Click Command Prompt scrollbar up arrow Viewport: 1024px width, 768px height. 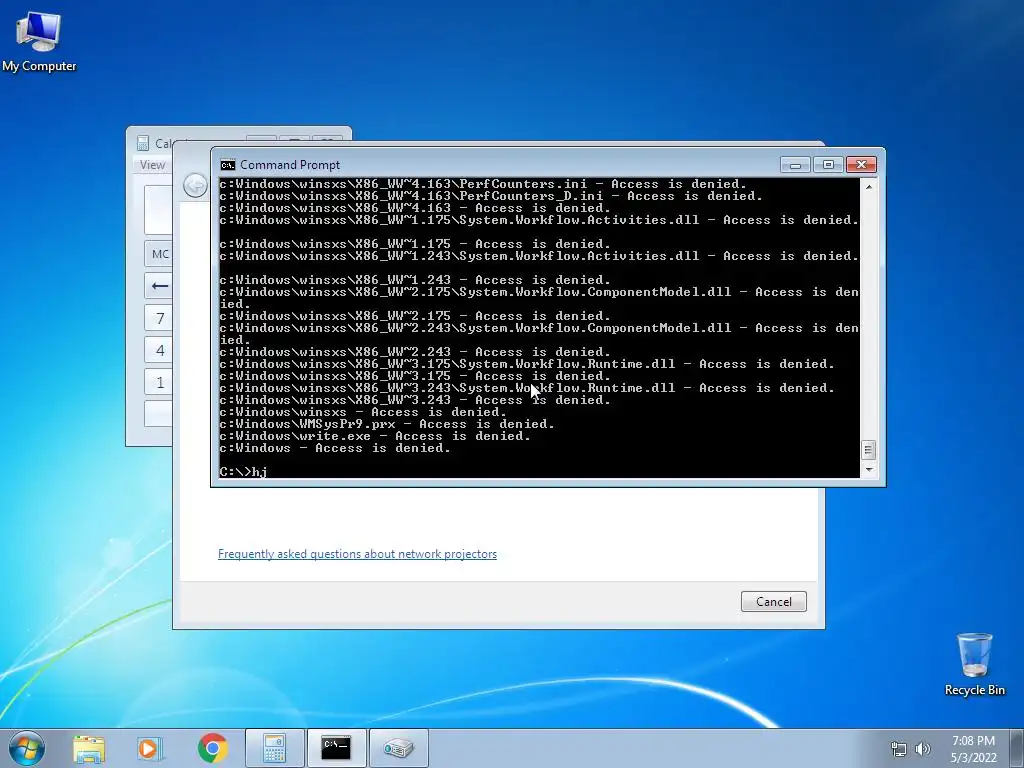click(x=869, y=187)
